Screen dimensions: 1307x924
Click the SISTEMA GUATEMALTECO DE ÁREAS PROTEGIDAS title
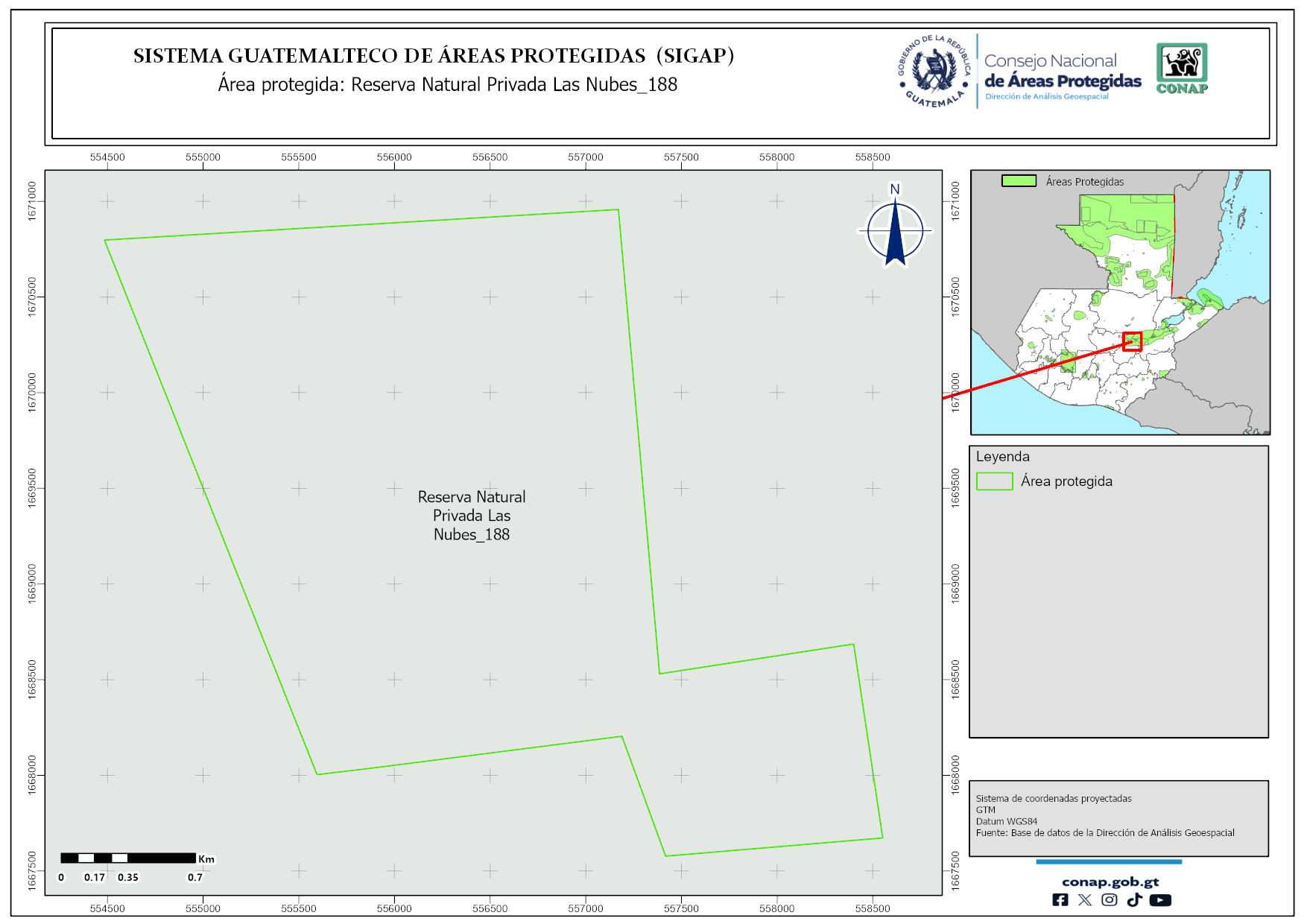coord(433,56)
